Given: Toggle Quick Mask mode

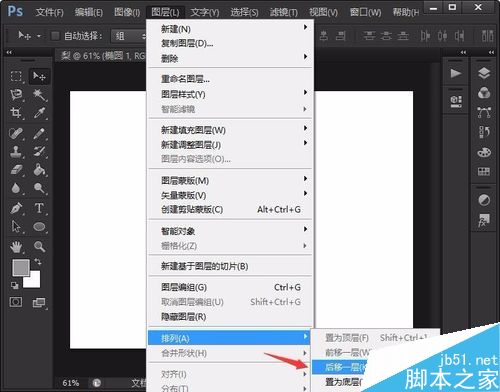Looking at the screenshot, I should (x=16, y=302).
